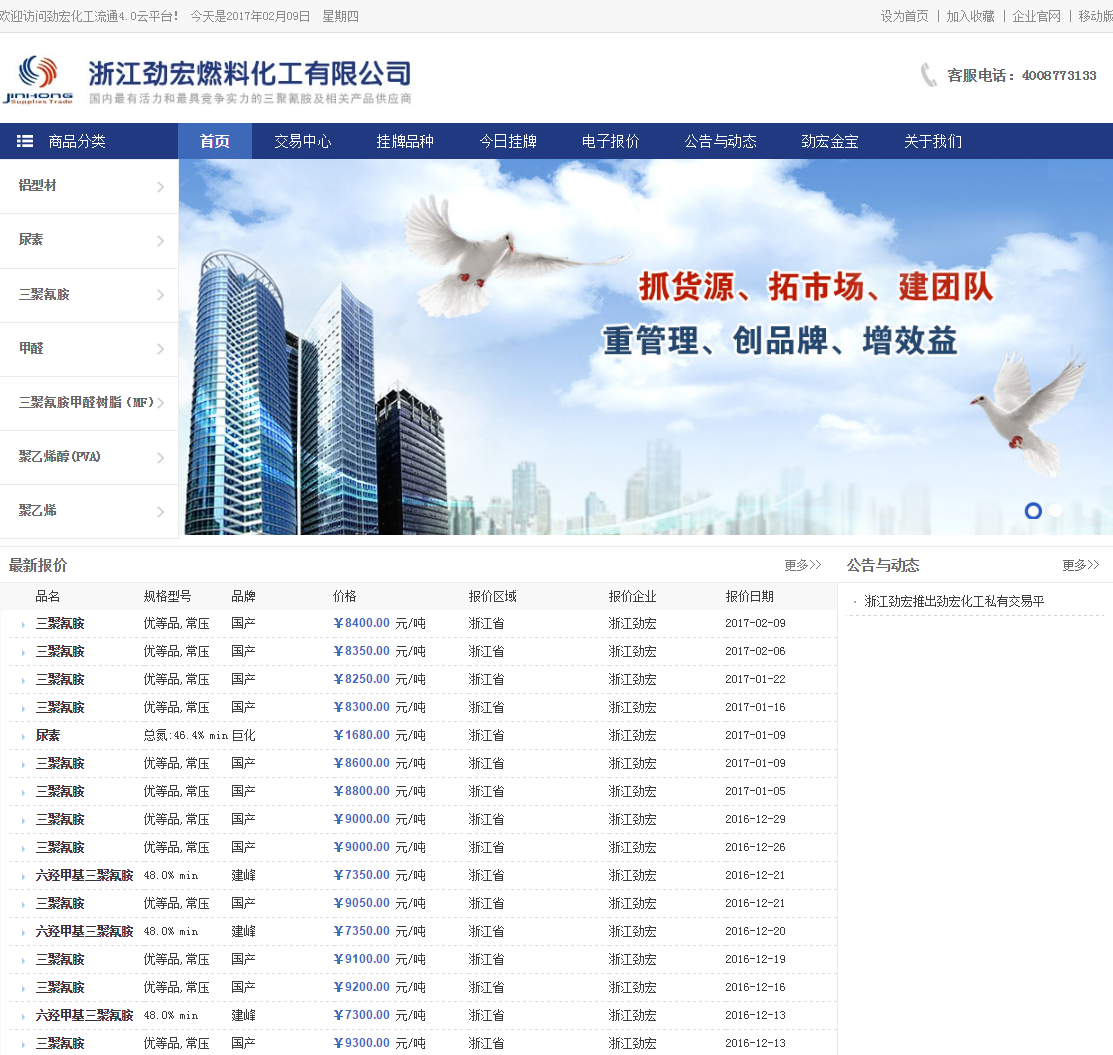Image resolution: width=1113 pixels, height=1055 pixels.
Task: Select the 铝型材 category label
Action: point(37,185)
